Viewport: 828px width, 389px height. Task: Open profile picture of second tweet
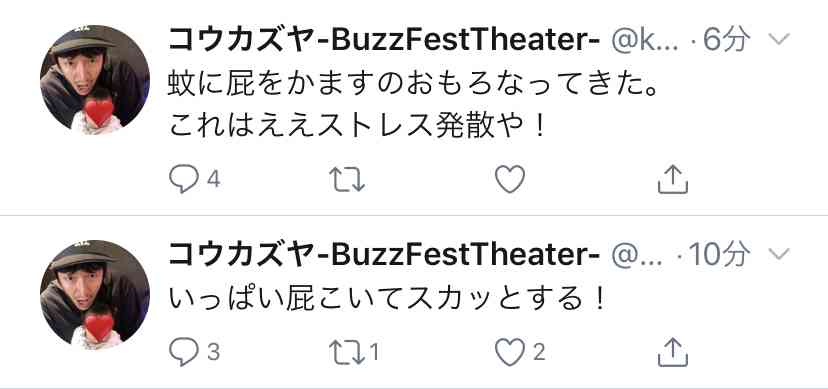95,295
